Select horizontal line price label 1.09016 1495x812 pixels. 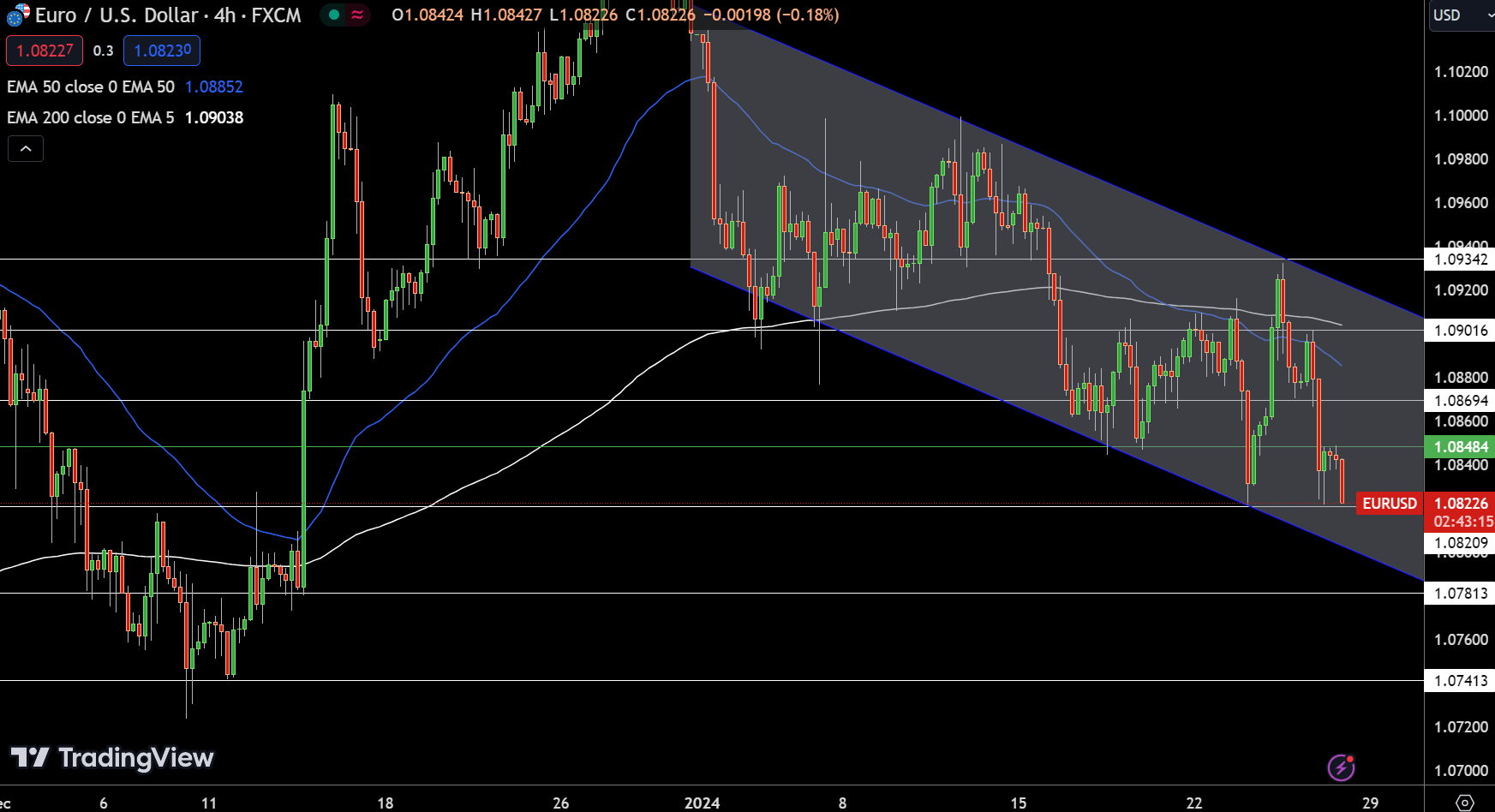click(x=1461, y=330)
